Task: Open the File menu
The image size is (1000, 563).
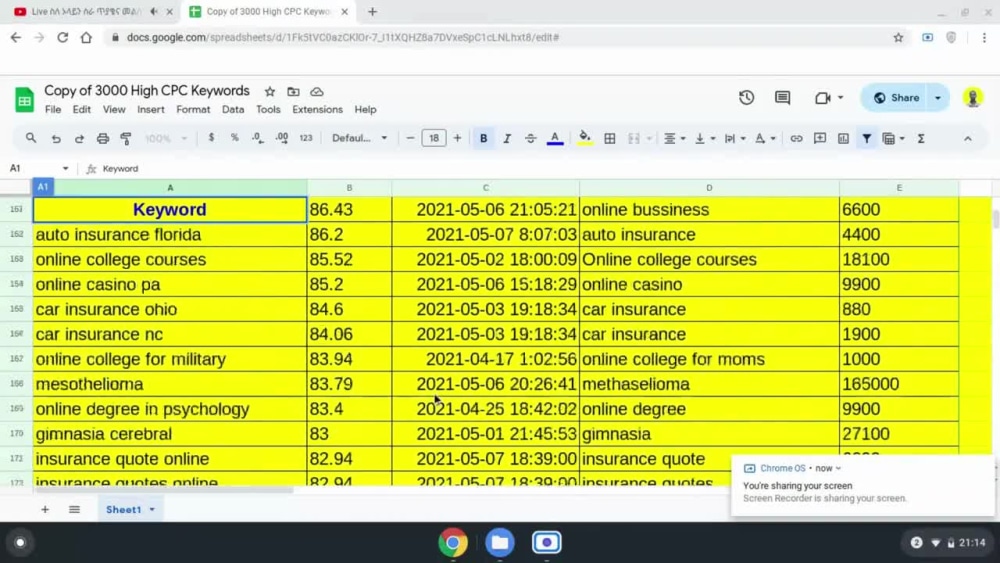Action: click(x=53, y=110)
